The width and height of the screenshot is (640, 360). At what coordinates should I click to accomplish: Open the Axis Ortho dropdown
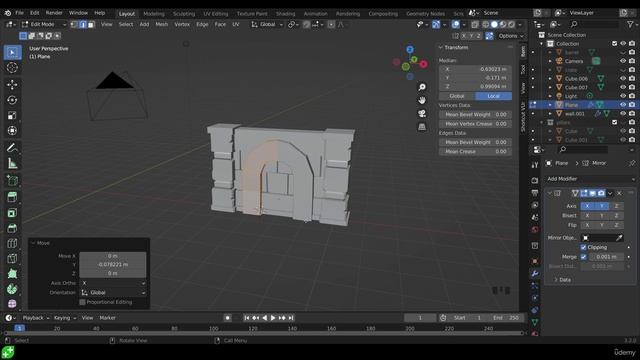[x=113, y=283]
